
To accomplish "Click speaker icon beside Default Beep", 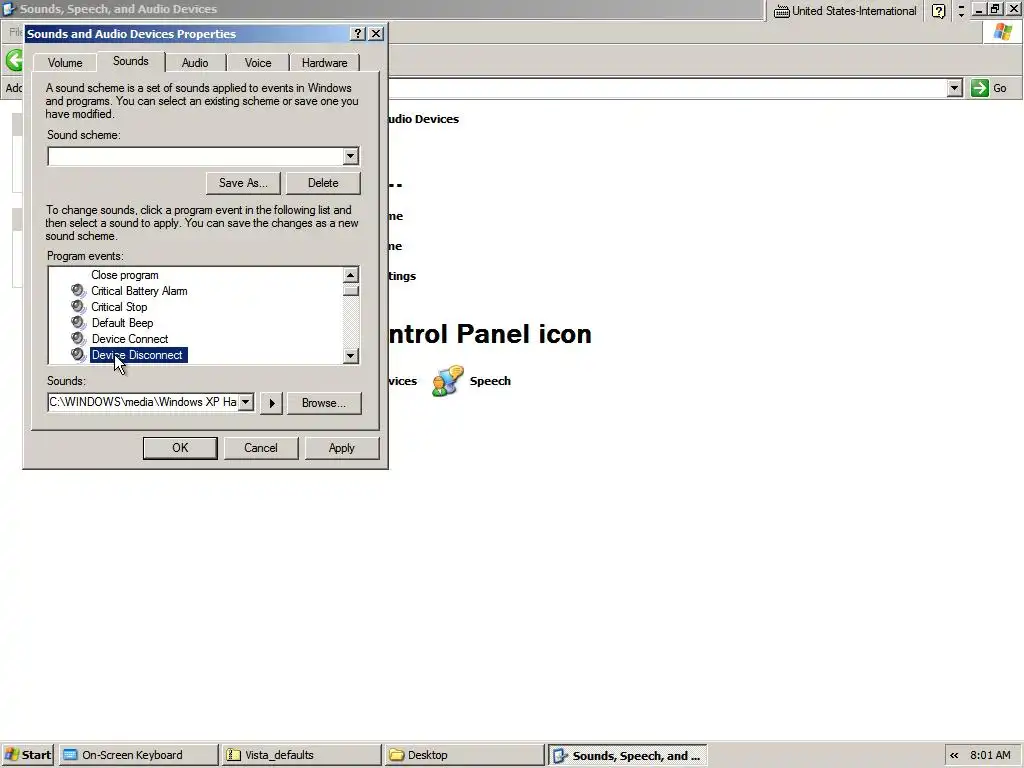I will [78, 323].
